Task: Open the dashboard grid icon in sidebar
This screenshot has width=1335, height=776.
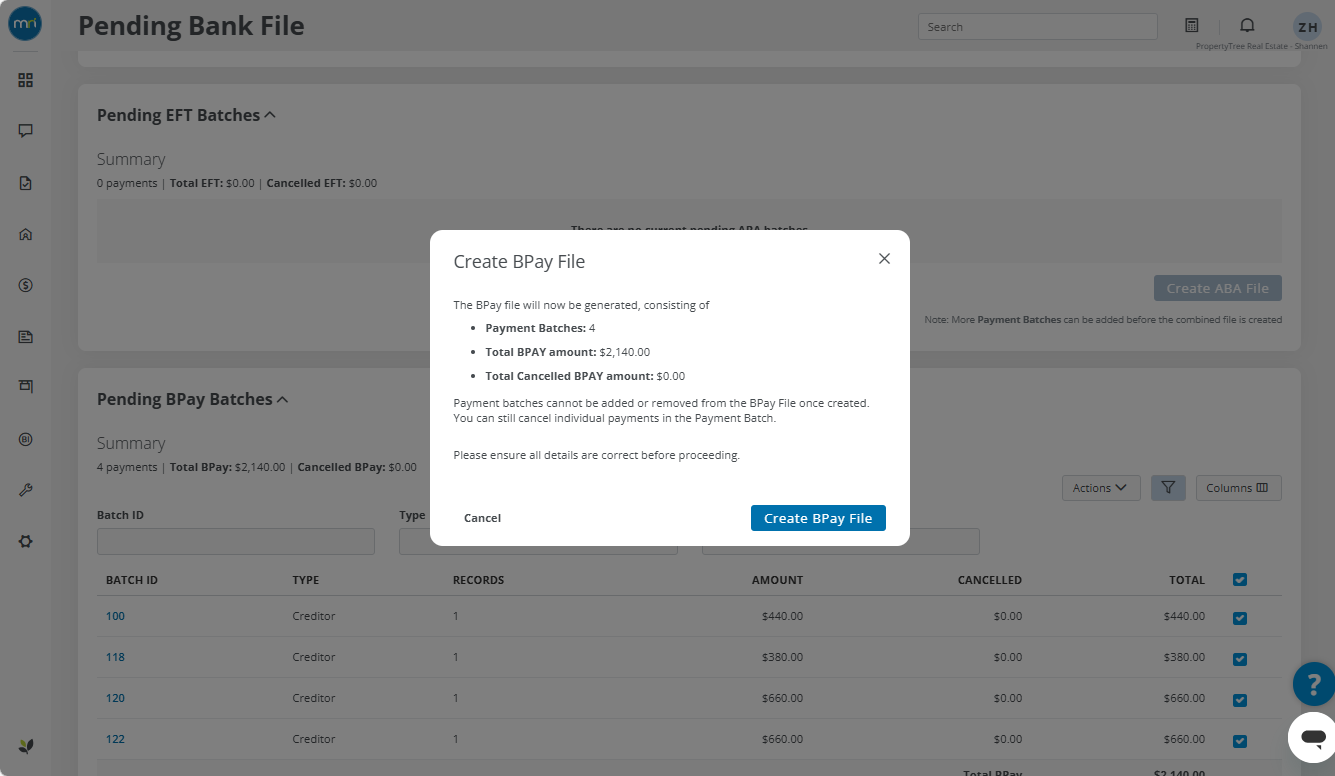Action: [26, 80]
